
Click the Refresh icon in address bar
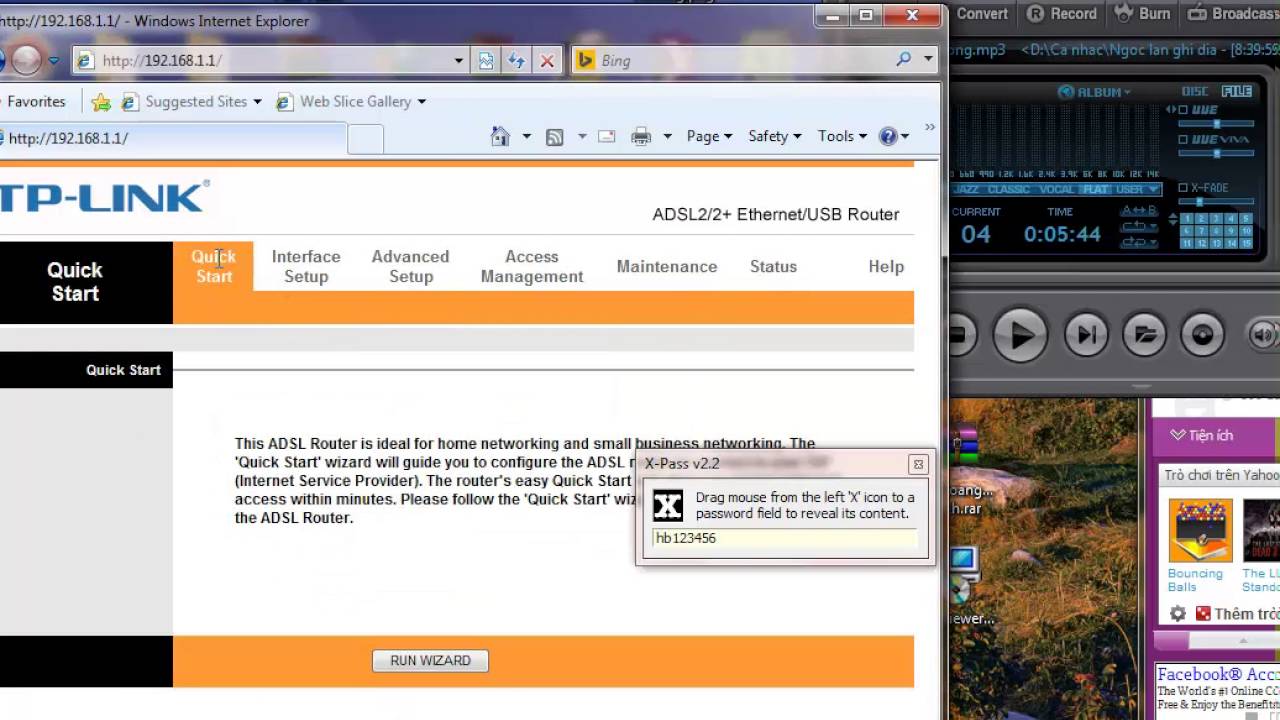point(516,60)
